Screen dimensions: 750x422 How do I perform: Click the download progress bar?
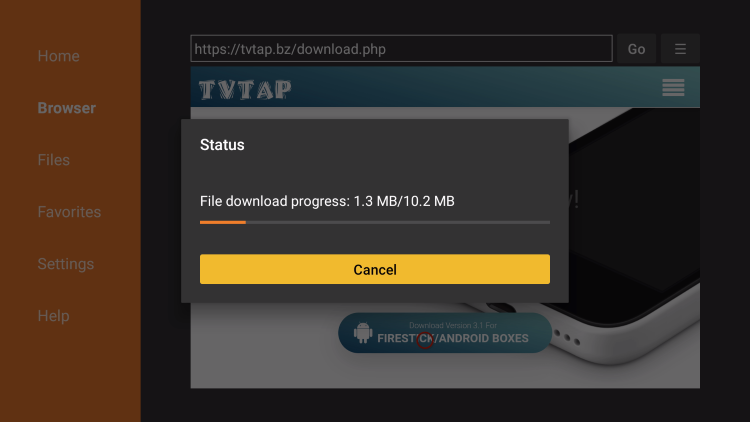[x=375, y=222]
